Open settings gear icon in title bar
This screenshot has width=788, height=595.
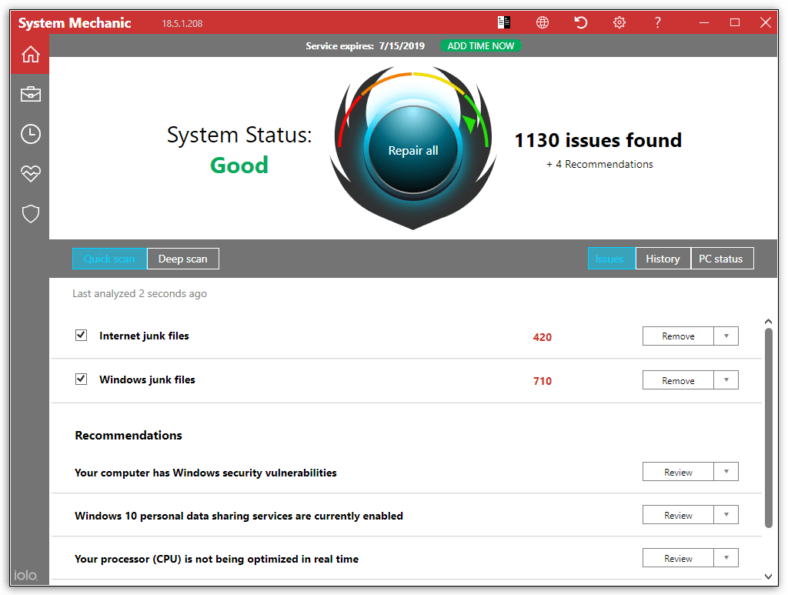pos(619,23)
